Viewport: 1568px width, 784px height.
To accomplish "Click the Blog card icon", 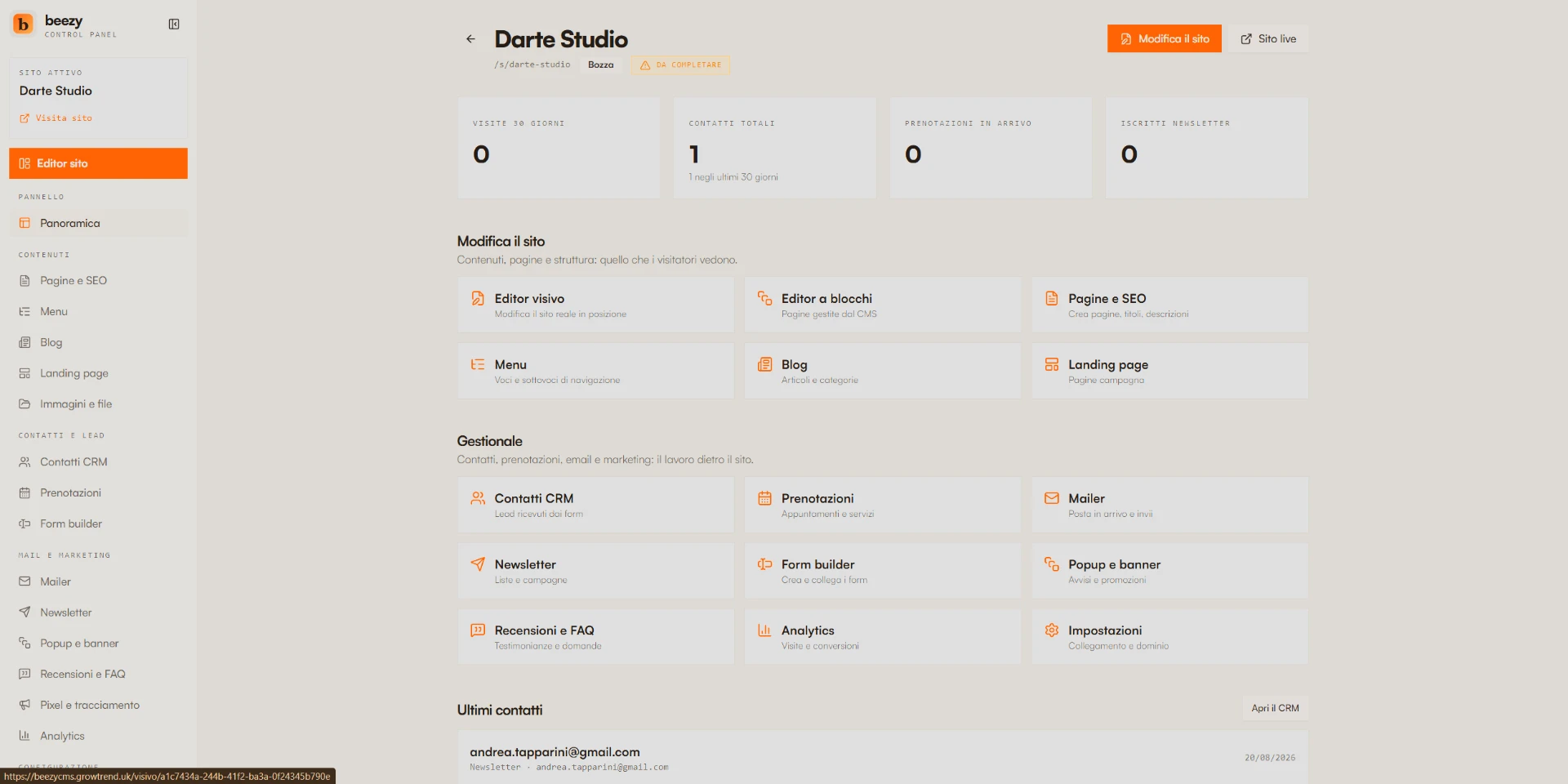I will pos(764,365).
